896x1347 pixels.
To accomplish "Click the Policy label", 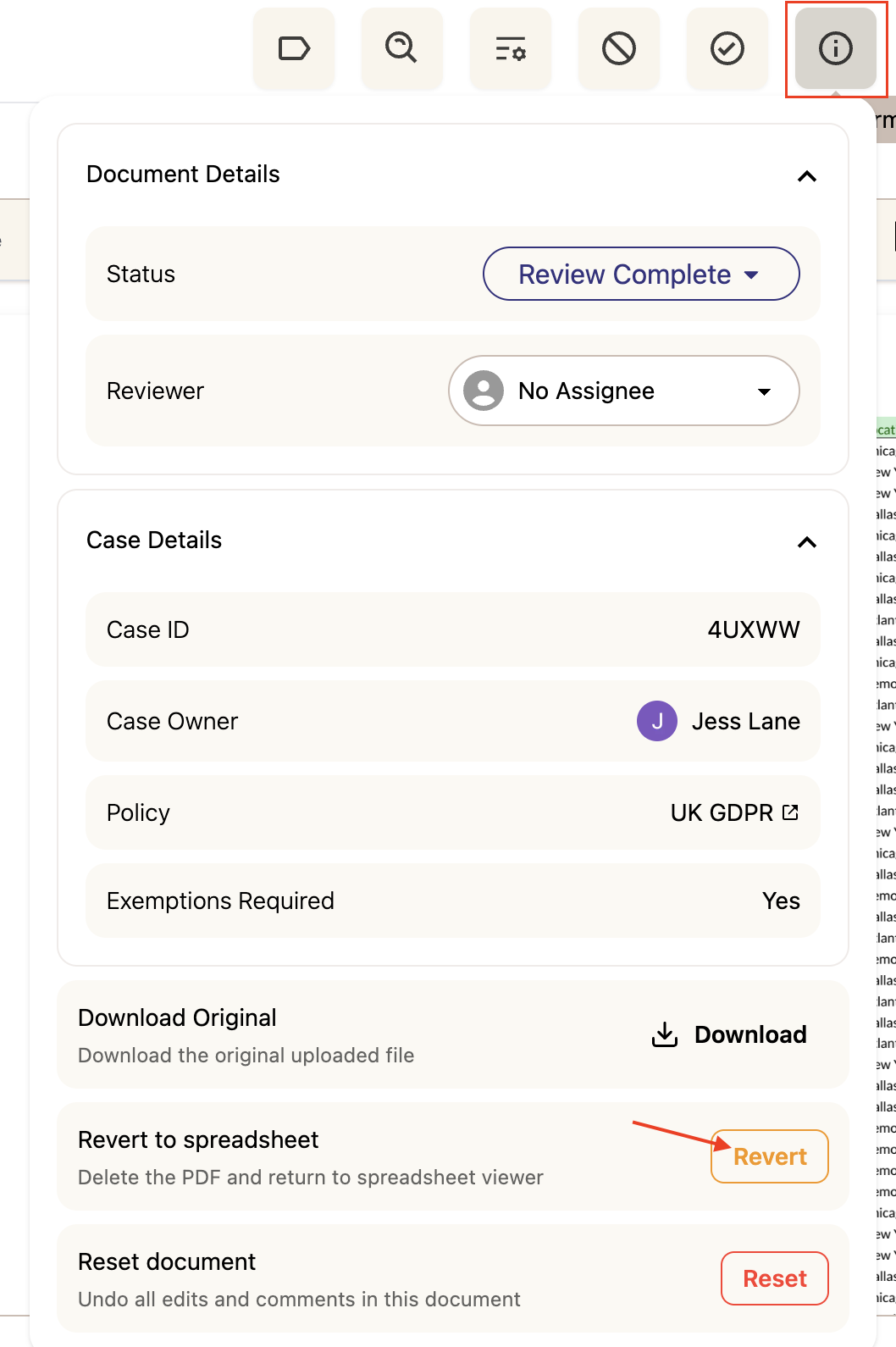I will coord(138,813).
